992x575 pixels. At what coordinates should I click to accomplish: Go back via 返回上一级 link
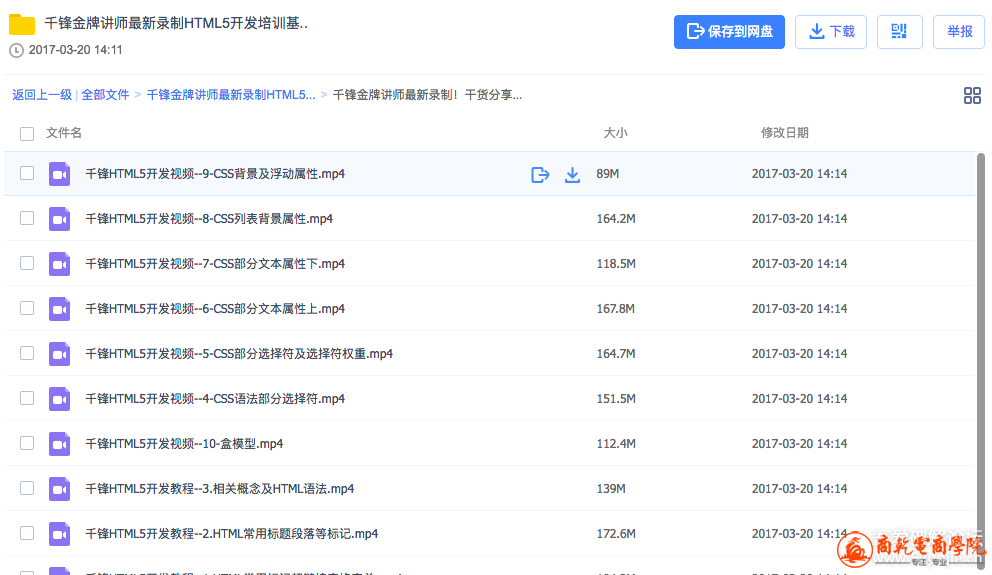pyautogui.click(x=42, y=95)
